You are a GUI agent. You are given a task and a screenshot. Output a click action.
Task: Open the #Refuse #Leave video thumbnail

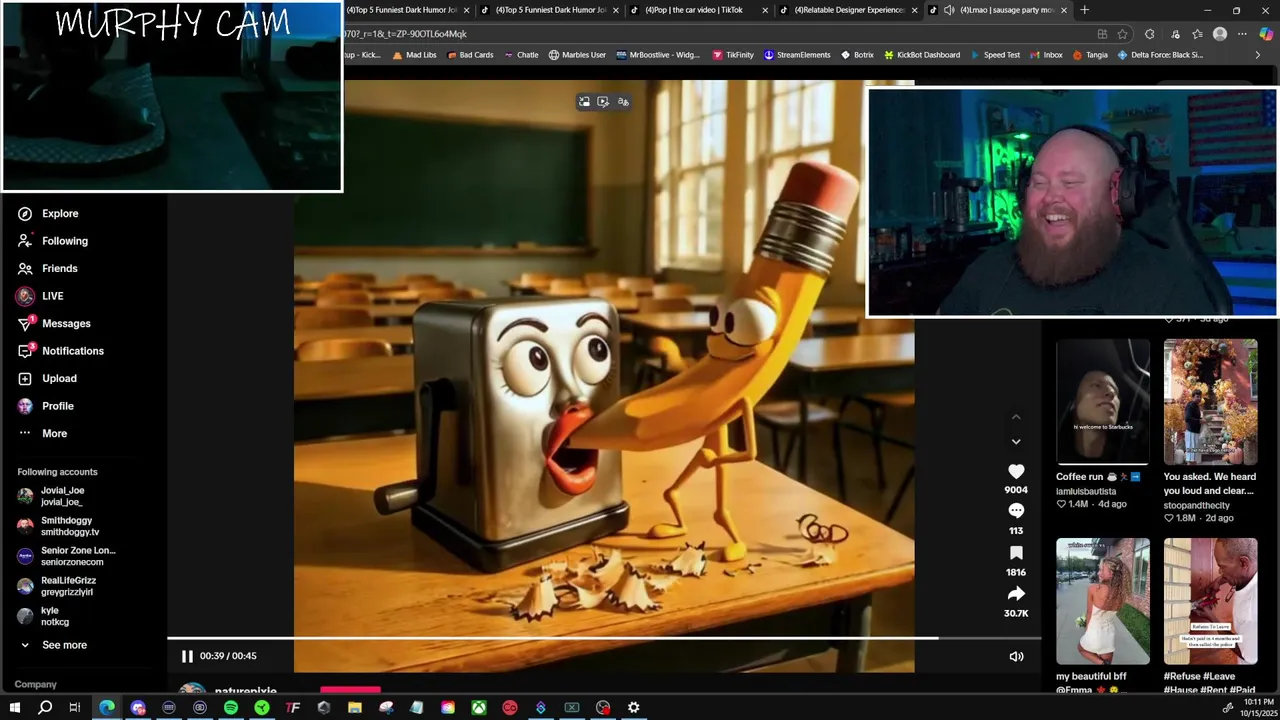tap(1210, 602)
